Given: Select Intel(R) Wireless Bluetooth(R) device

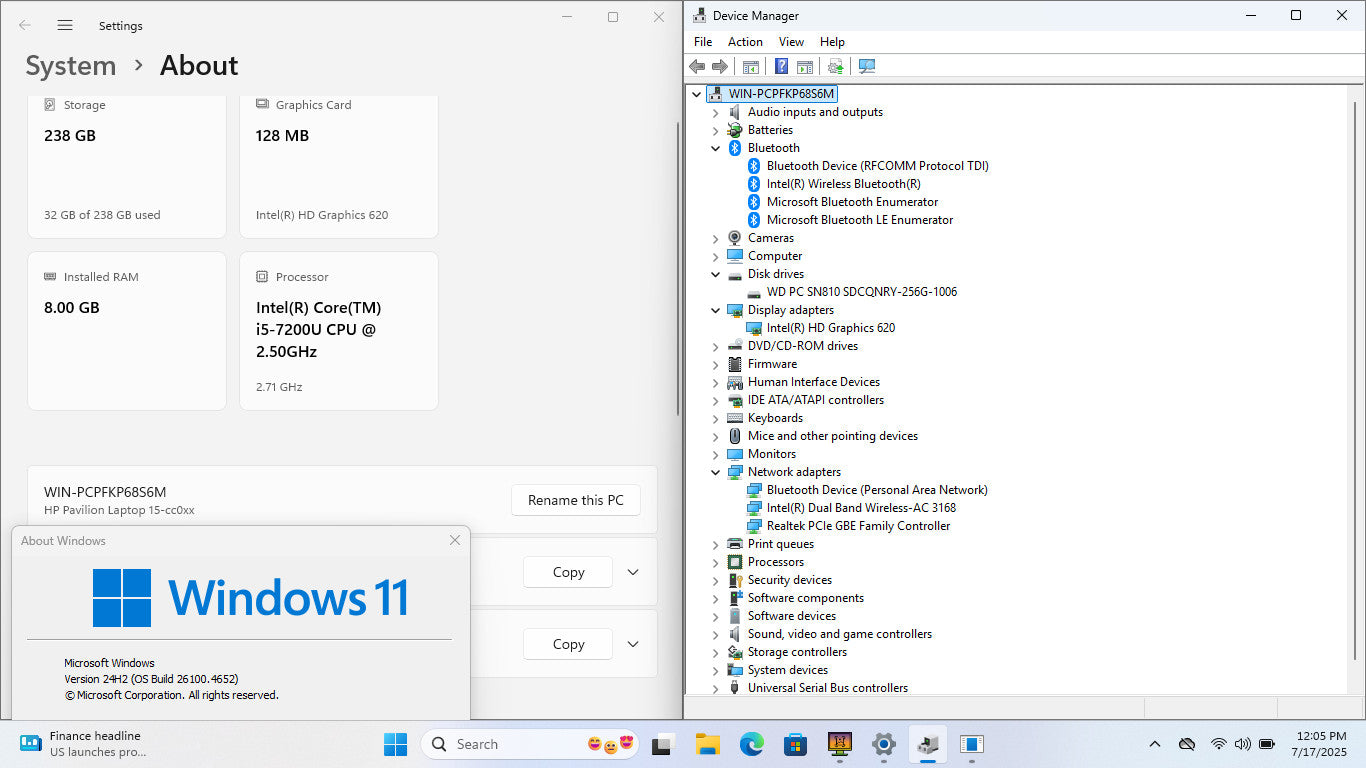Looking at the screenshot, I should click(844, 184).
